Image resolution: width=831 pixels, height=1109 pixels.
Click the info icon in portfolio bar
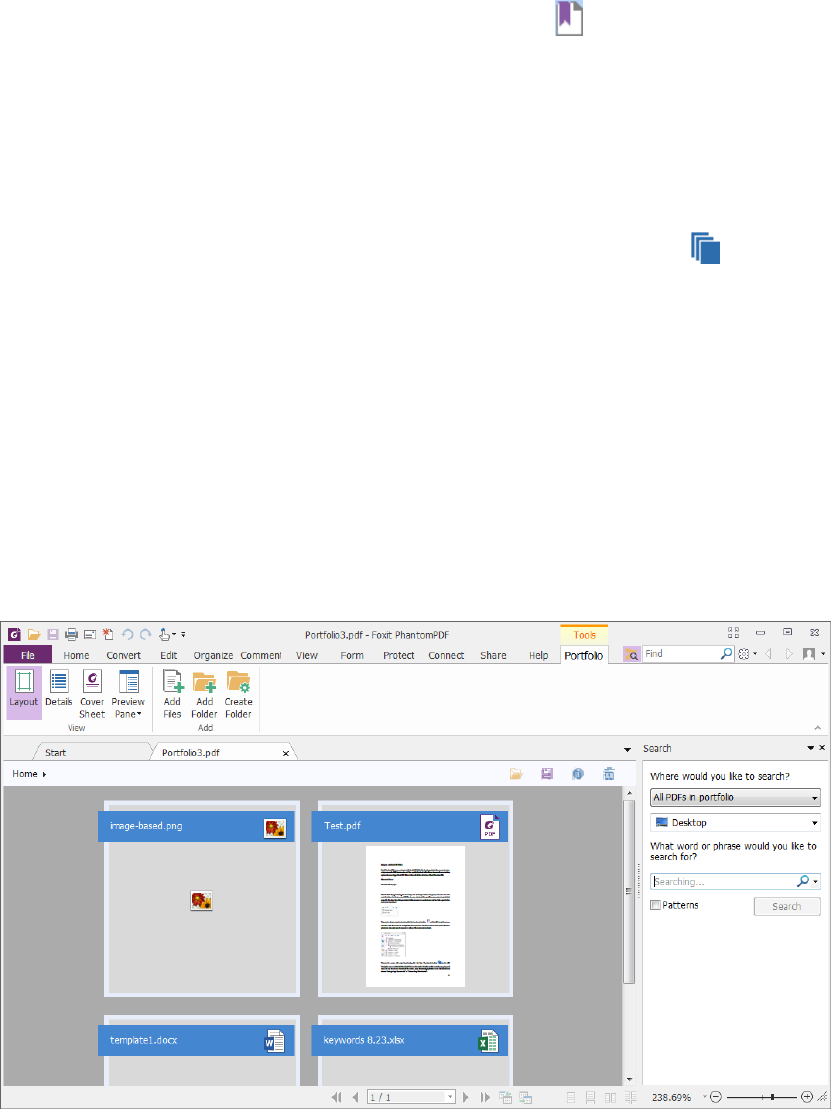click(578, 774)
